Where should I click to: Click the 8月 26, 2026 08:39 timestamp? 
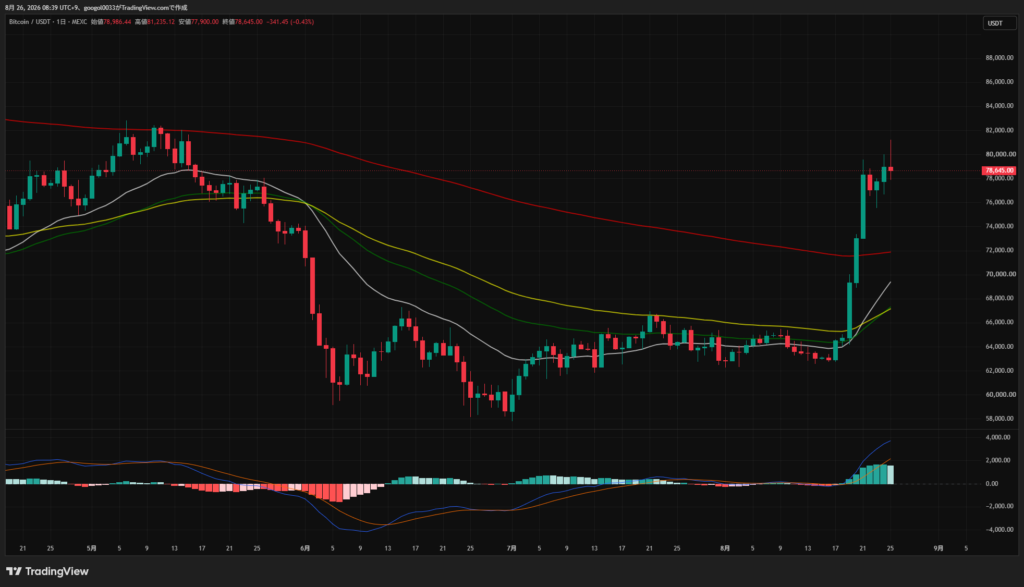coord(32,8)
